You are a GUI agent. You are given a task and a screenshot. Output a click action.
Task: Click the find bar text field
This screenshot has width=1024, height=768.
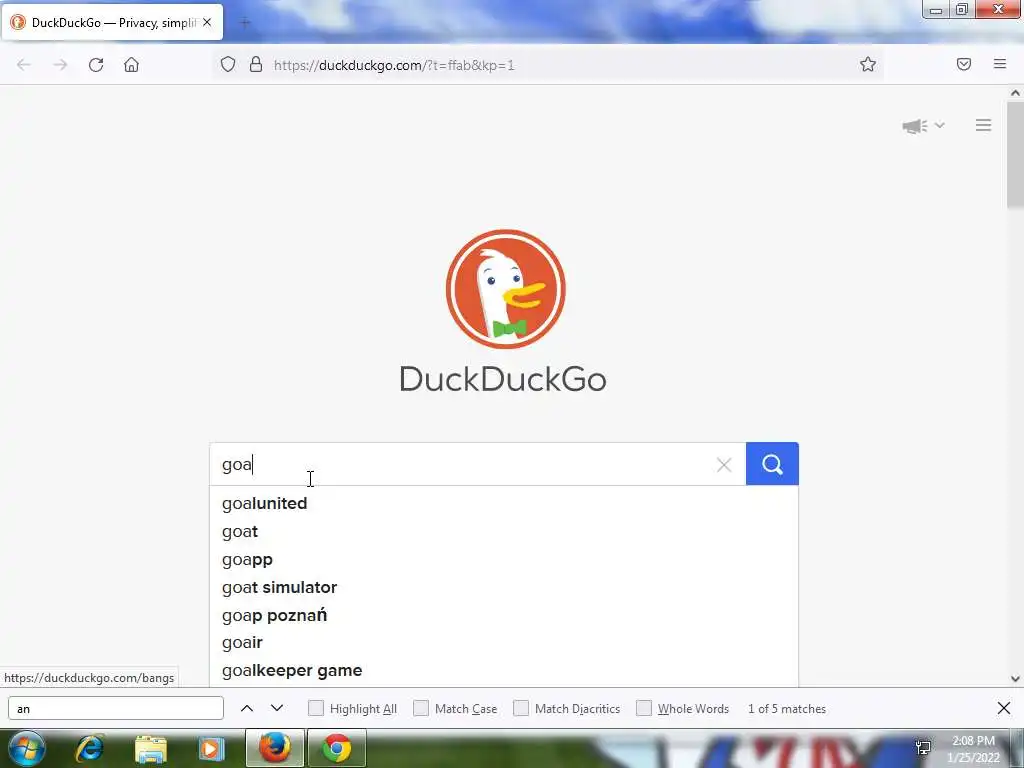tap(116, 709)
